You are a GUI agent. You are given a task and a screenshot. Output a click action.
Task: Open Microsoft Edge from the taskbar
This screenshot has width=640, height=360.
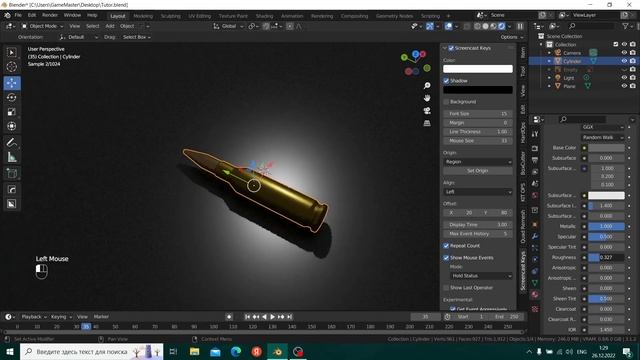tap(236, 351)
